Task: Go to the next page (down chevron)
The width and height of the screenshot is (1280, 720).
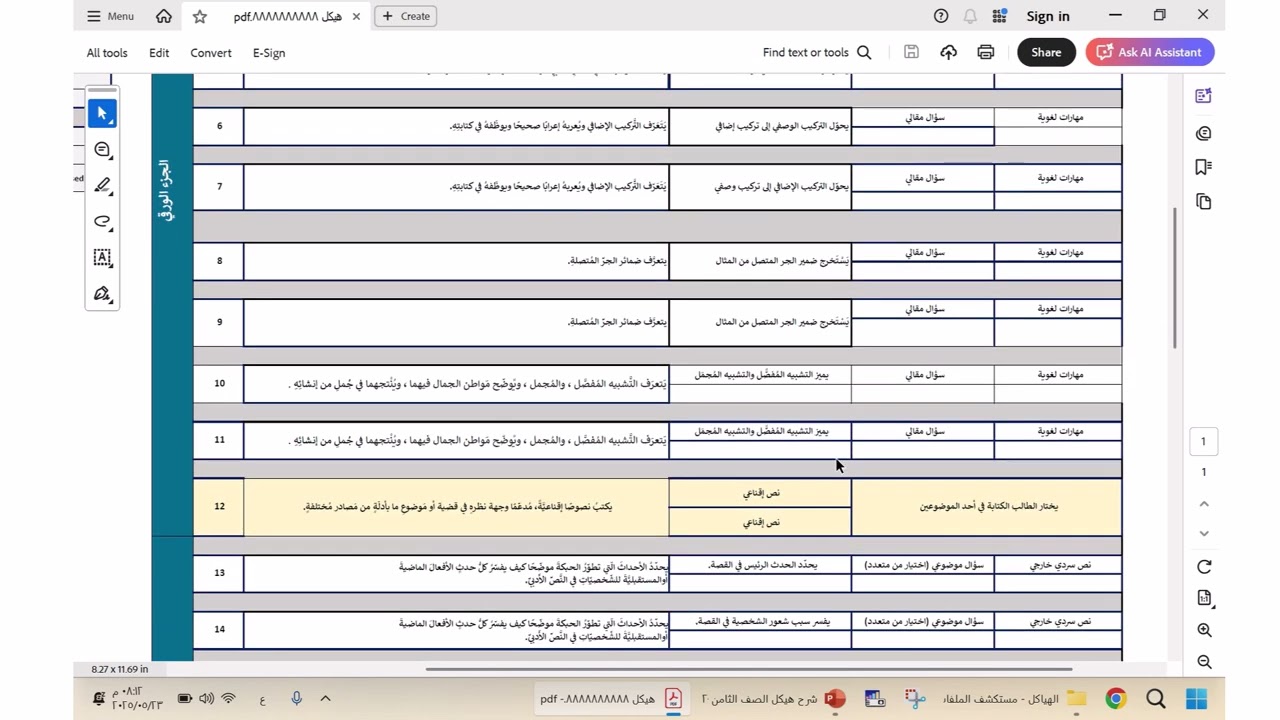Action: (1204, 533)
